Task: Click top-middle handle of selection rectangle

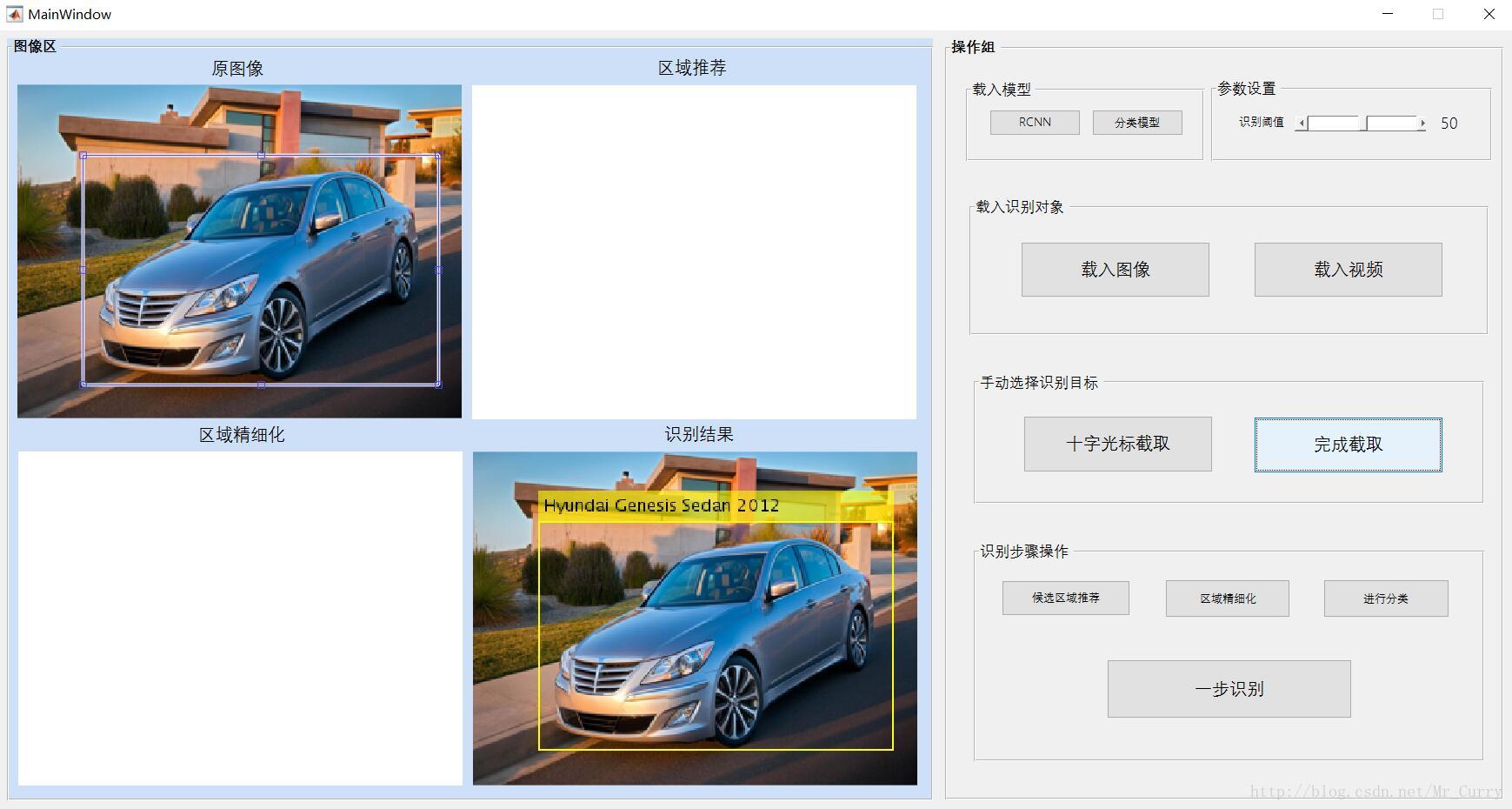Action: tap(261, 156)
